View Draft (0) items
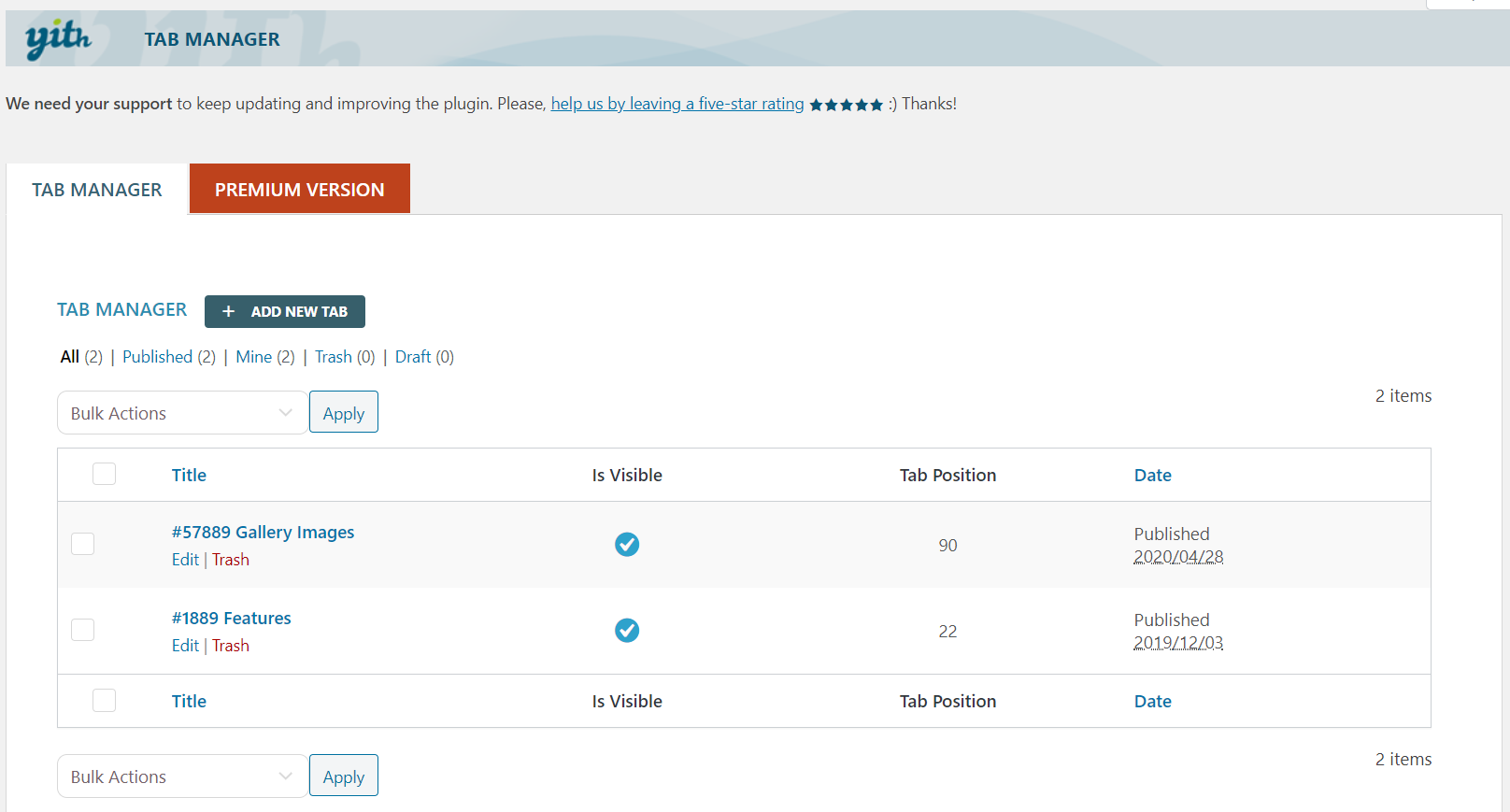Viewport: 1510px width, 812px height. click(x=424, y=357)
